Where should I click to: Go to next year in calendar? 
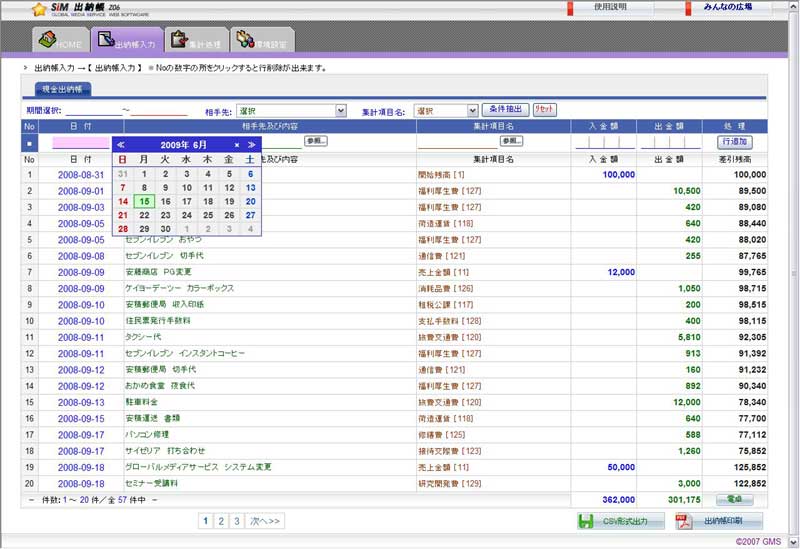click(252, 145)
